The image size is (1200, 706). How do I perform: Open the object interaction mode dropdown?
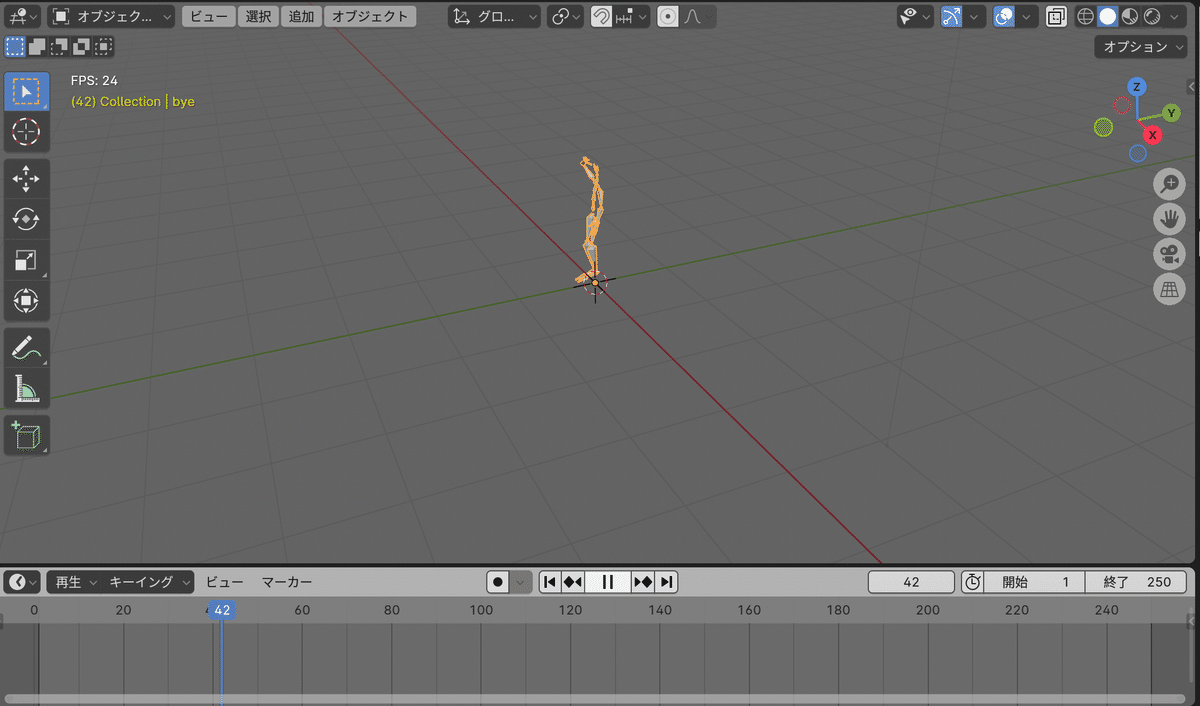pos(110,16)
